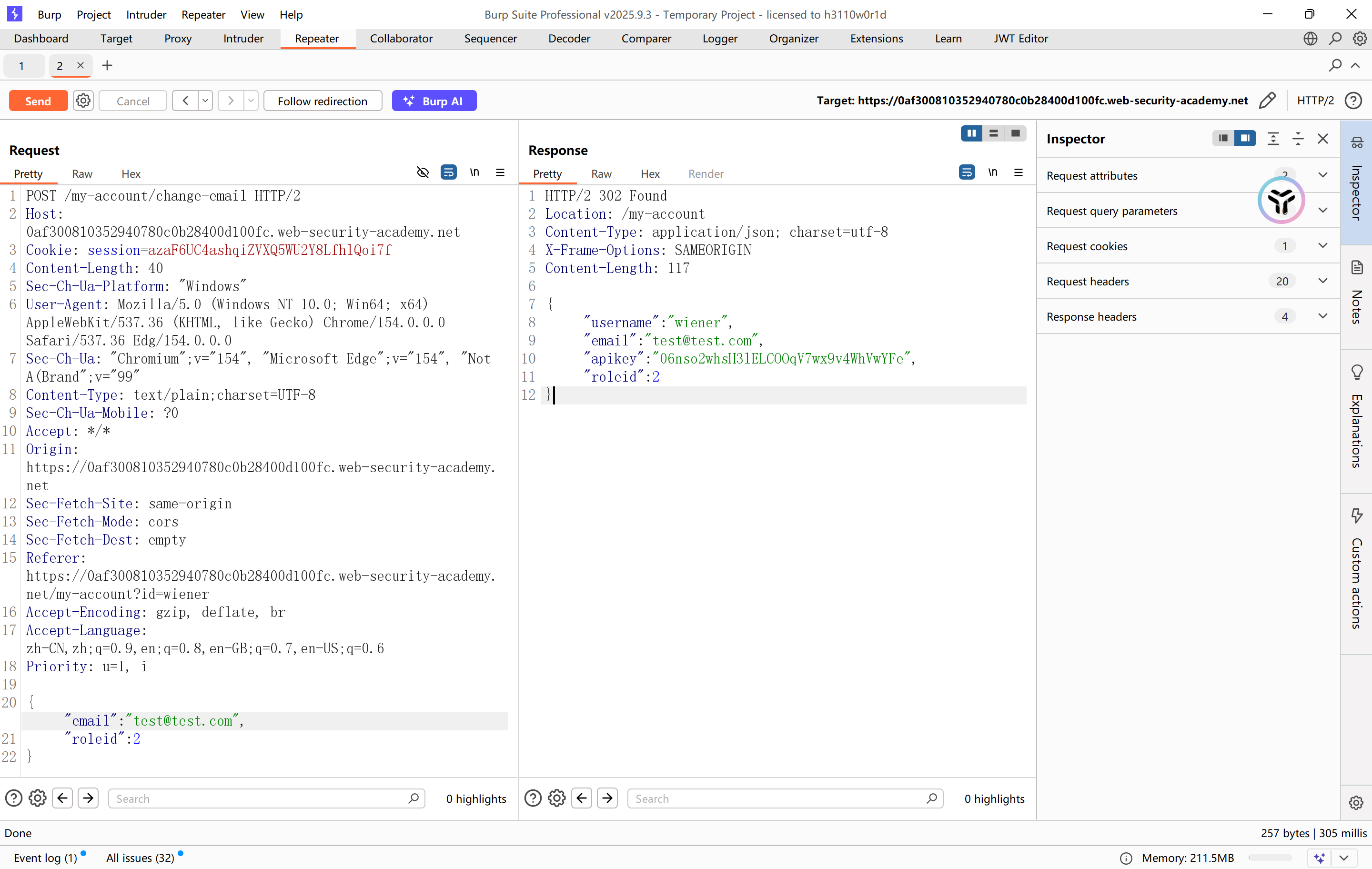The image size is (1372, 869).
Task: Edit target with the pencil icon
Action: [1267, 101]
